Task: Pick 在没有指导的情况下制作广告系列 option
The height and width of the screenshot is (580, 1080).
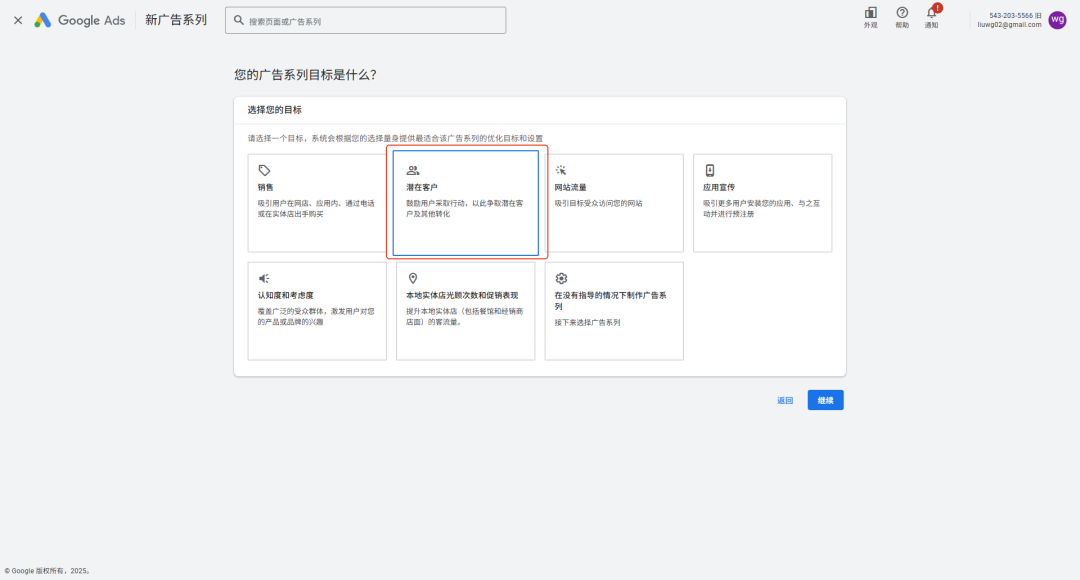Action: click(614, 311)
